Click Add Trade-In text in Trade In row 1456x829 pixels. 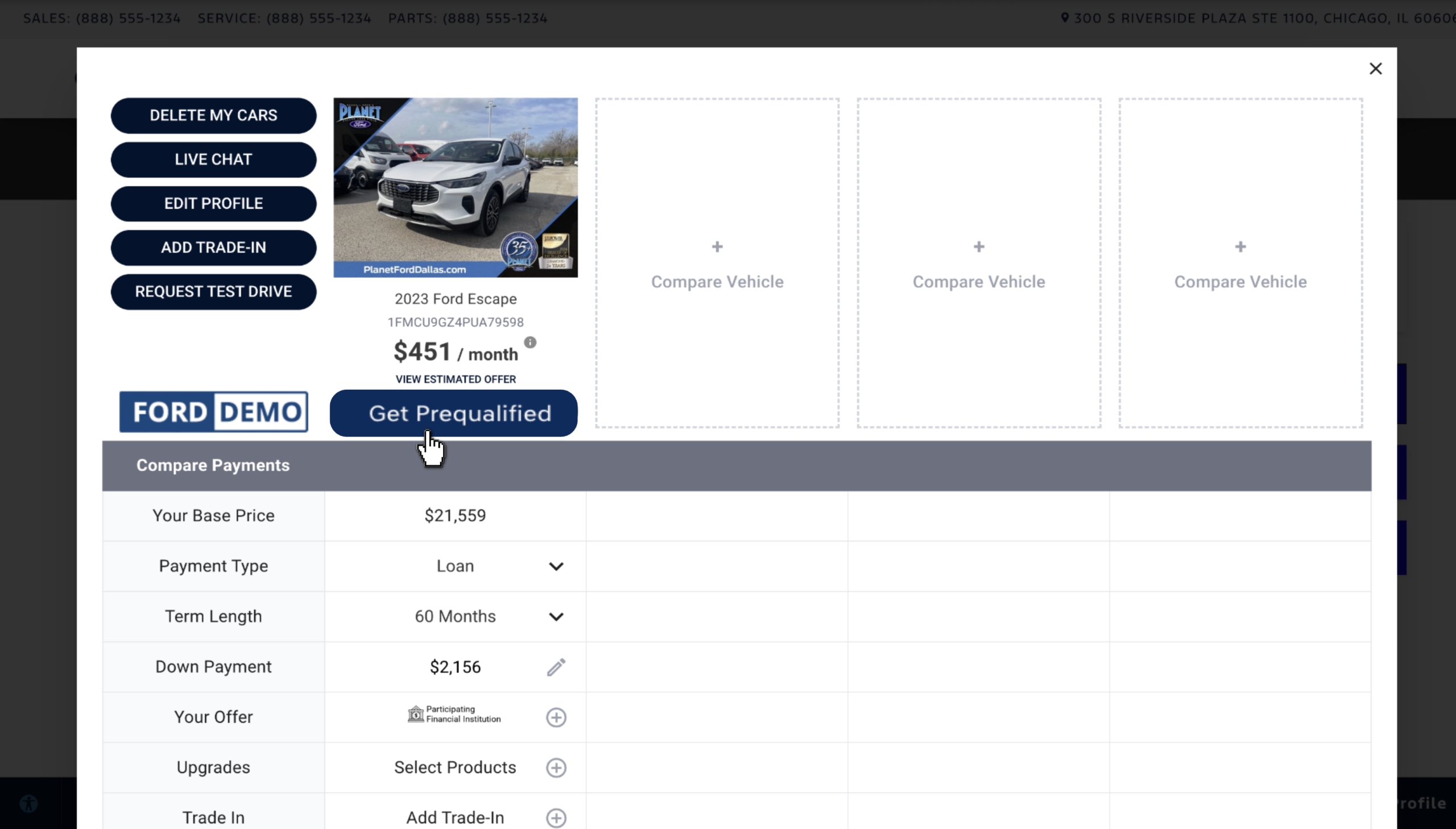[x=455, y=818]
